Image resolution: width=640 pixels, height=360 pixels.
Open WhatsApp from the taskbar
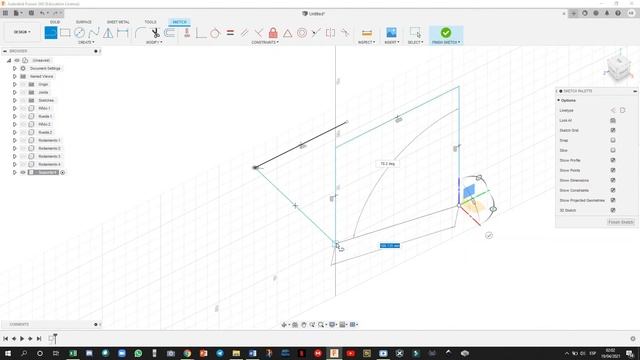pyautogui.click(x=138, y=353)
